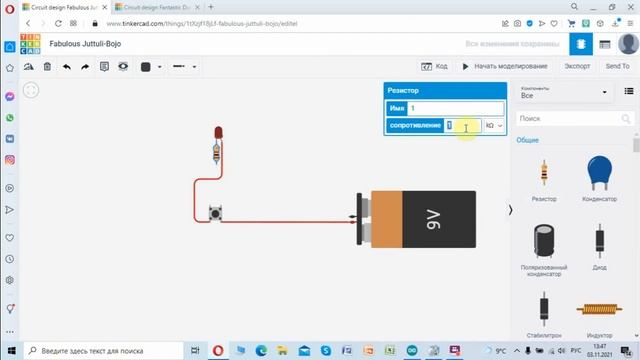The image size is (640, 360).
Task: Switch to Circuit design Fantastic tab
Action: click(157, 7)
